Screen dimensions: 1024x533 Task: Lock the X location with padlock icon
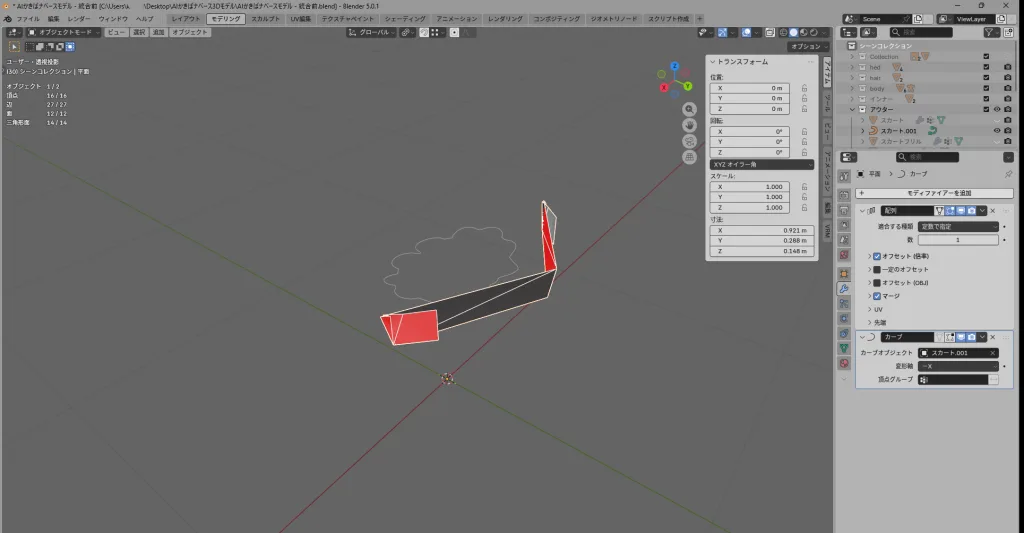click(x=804, y=88)
